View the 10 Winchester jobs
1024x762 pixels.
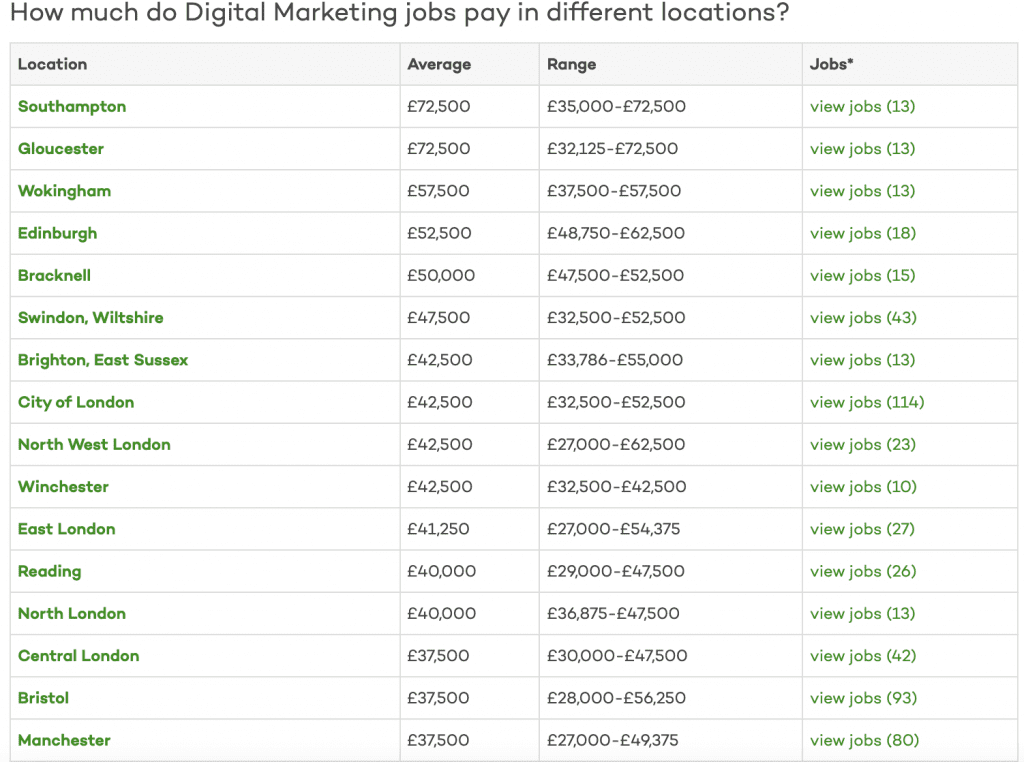pyautogui.click(x=862, y=486)
